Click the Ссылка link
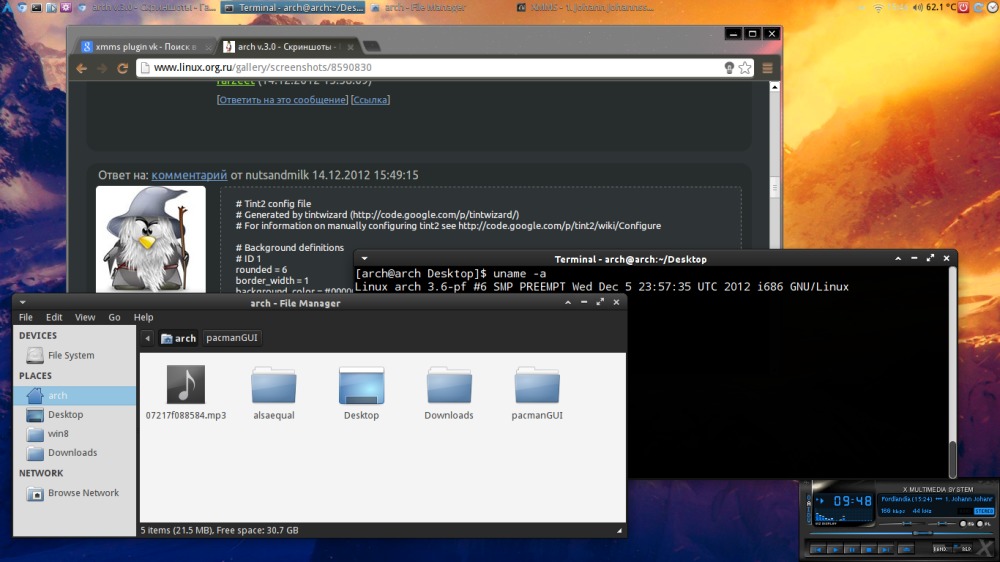 (370, 100)
